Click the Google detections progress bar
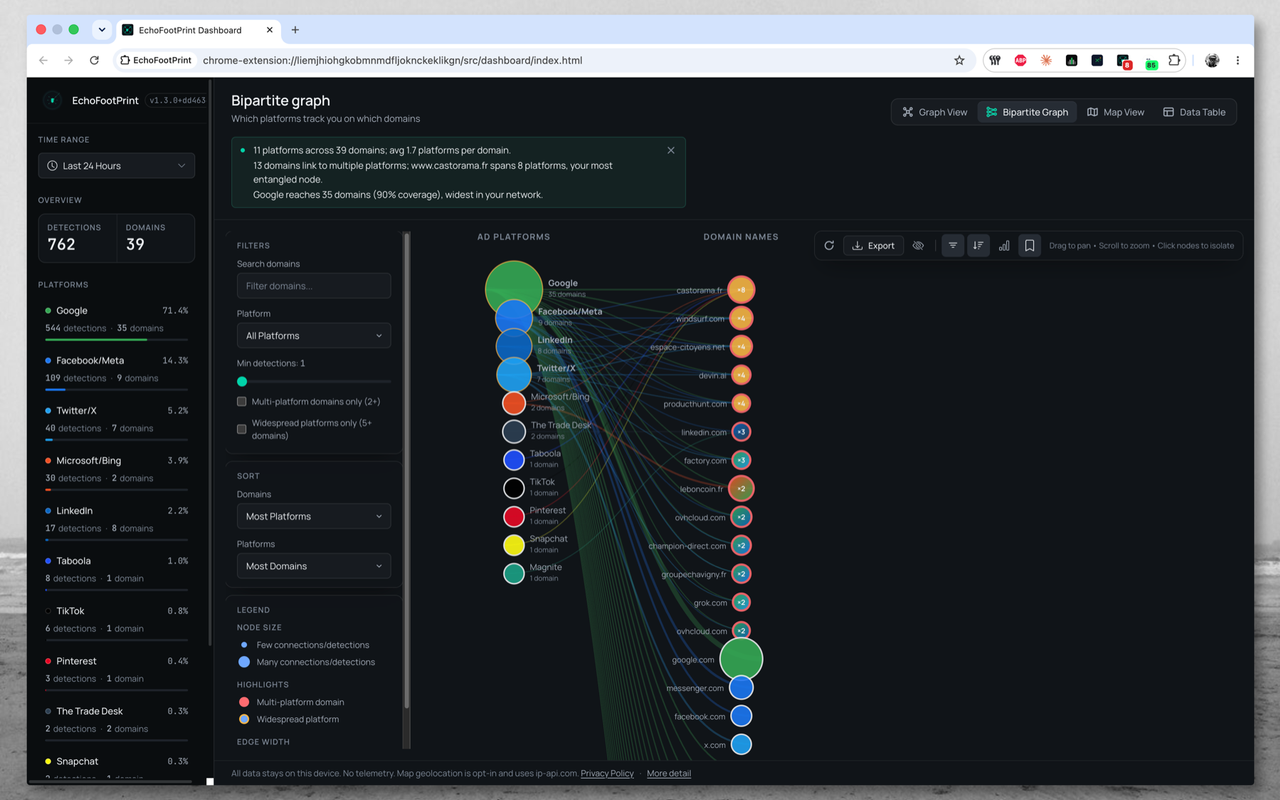1280x800 pixels. [116, 339]
